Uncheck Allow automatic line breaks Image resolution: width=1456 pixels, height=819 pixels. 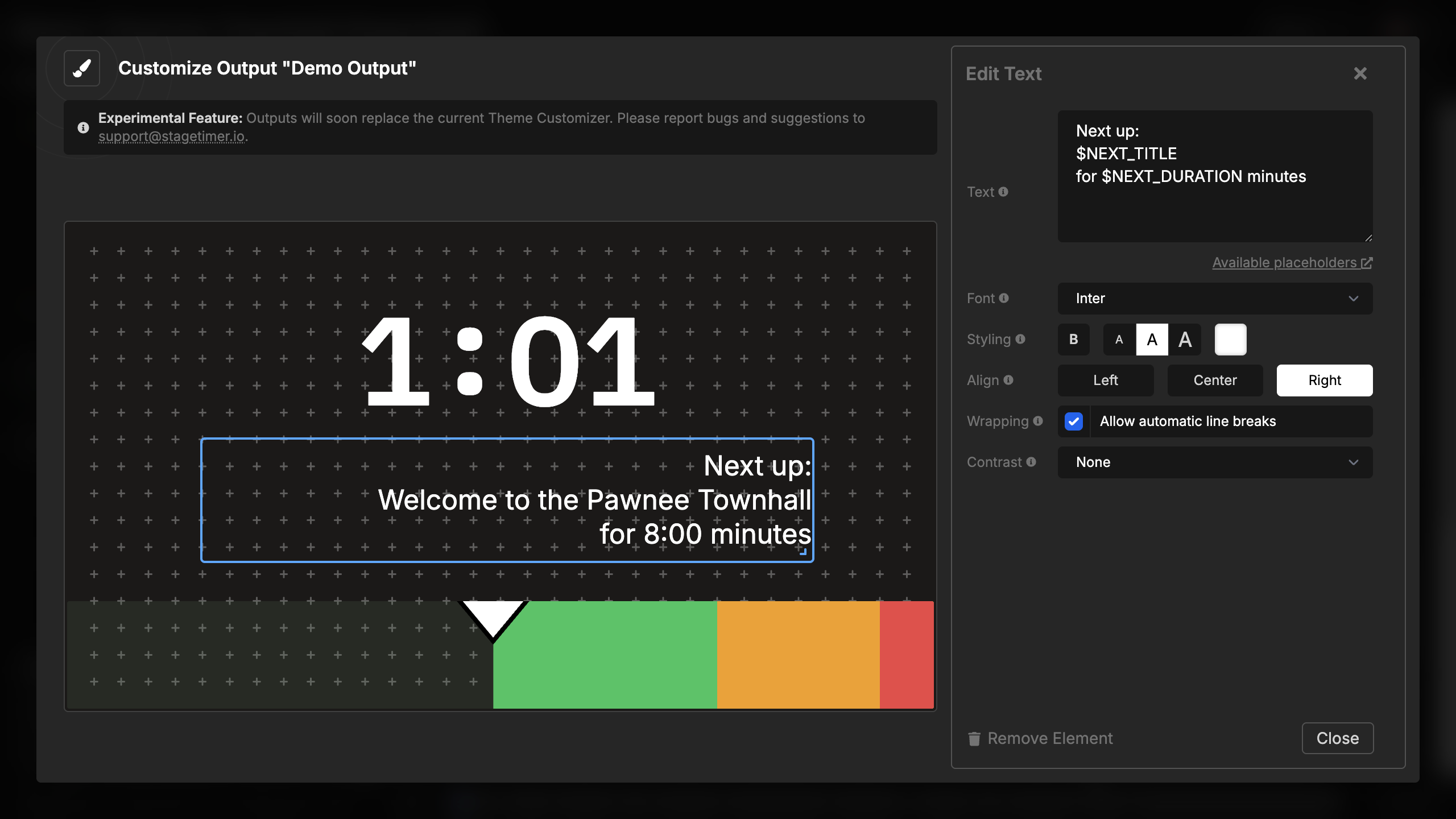[1073, 421]
